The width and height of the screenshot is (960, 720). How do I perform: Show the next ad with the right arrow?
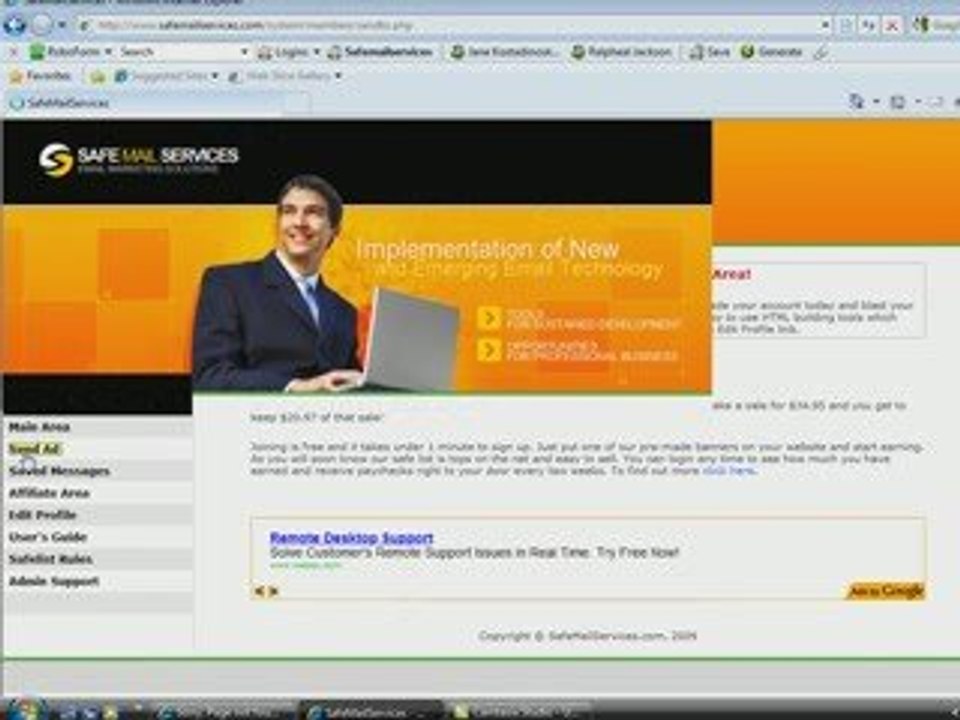point(274,591)
